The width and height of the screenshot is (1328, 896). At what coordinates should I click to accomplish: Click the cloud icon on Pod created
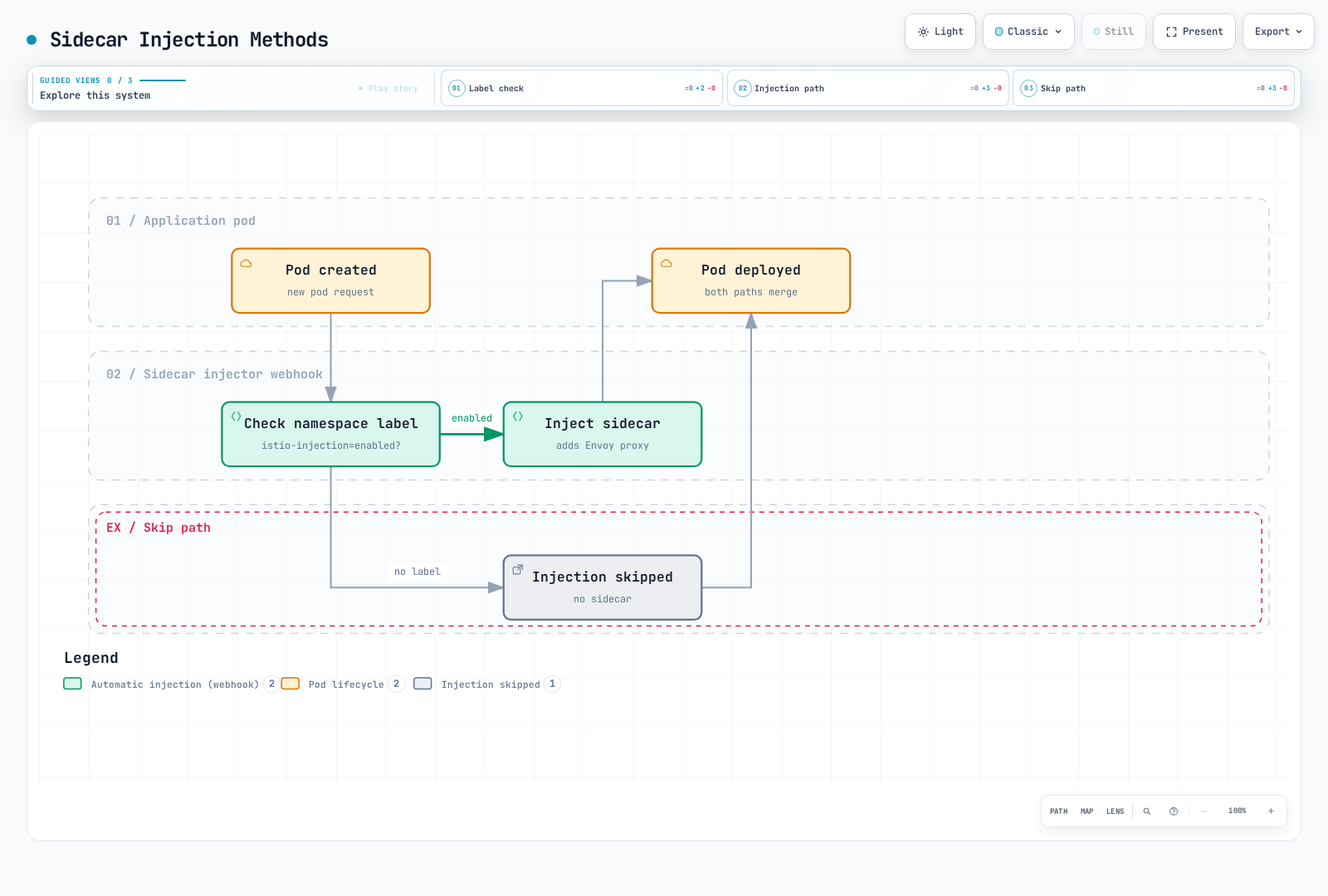click(x=246, y=263)
